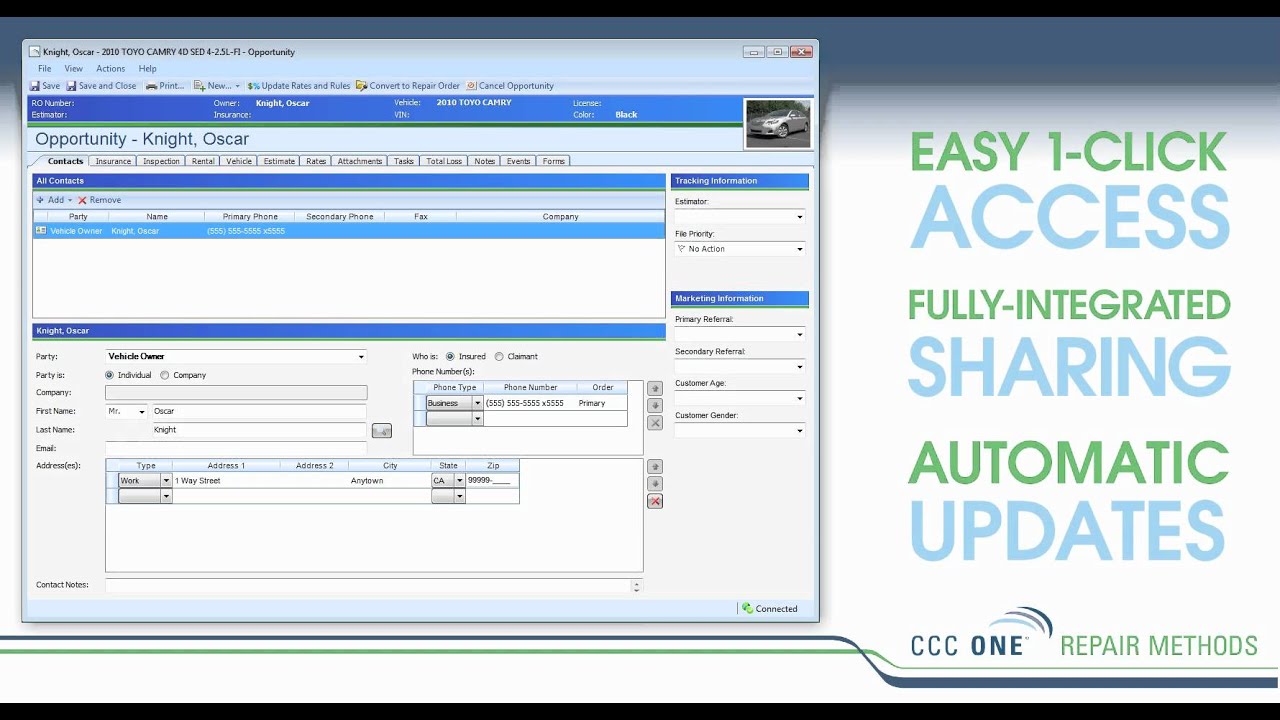Click the Save toolbar icon
The height and width of the screenshot is (720, 1280).
[x=45, y=86]
